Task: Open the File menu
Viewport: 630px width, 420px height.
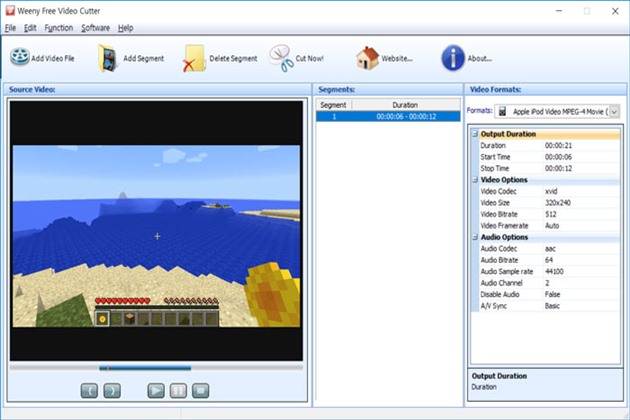Action: (x=10, y=28)
